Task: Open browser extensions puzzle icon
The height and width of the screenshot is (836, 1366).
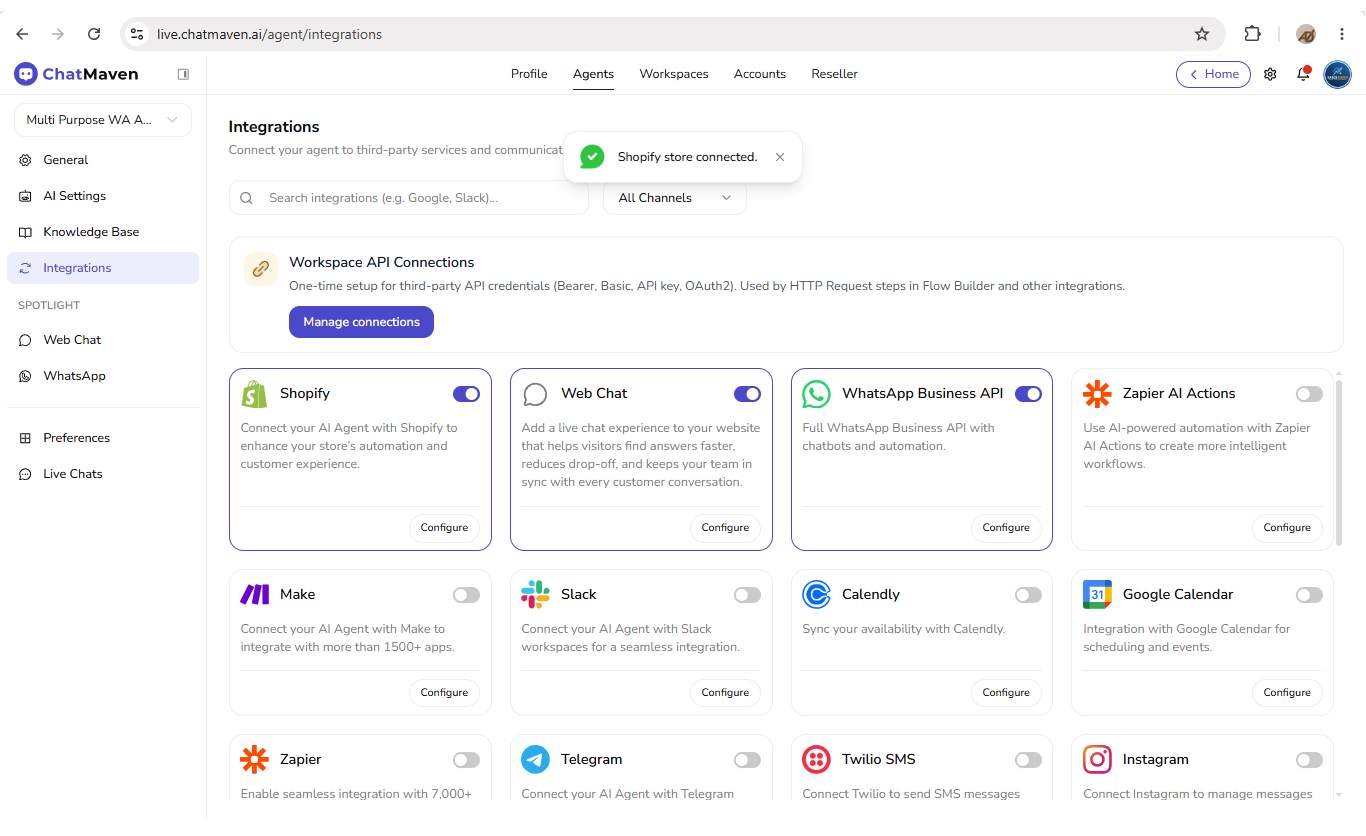Action: (x=1252, y=34)
